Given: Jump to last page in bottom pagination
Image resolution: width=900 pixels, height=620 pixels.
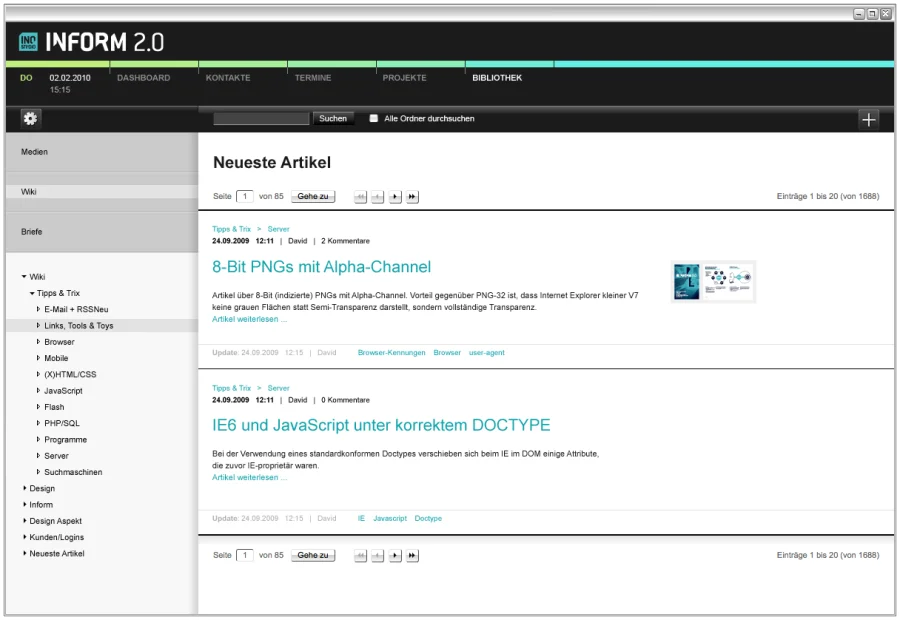Looking at the screenshot, I should (412, 556).
